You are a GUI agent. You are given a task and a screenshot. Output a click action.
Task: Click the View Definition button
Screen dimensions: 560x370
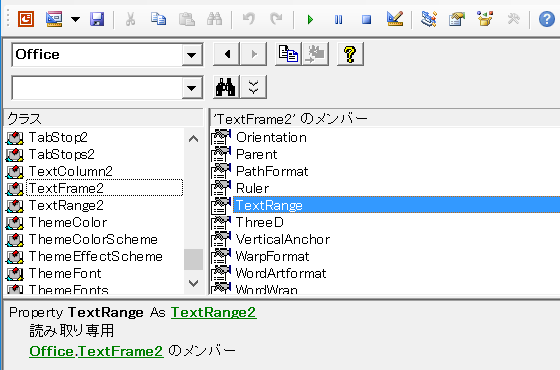[x=315, y=54]
